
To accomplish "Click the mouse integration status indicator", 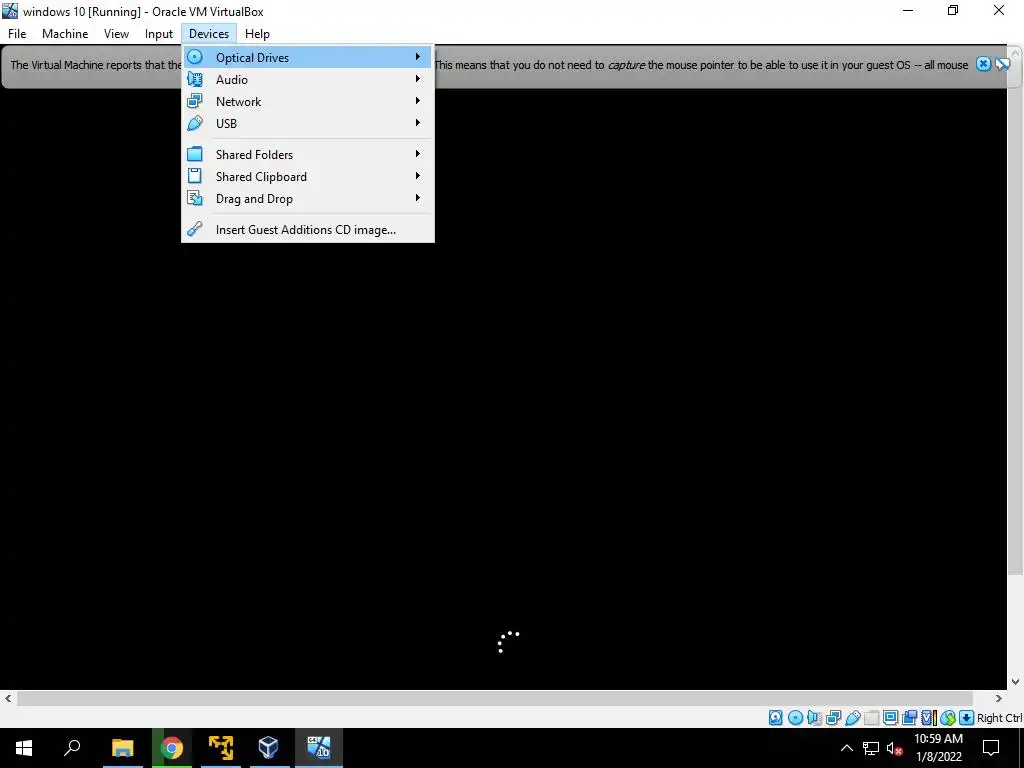I will click(x=948, y=718).
